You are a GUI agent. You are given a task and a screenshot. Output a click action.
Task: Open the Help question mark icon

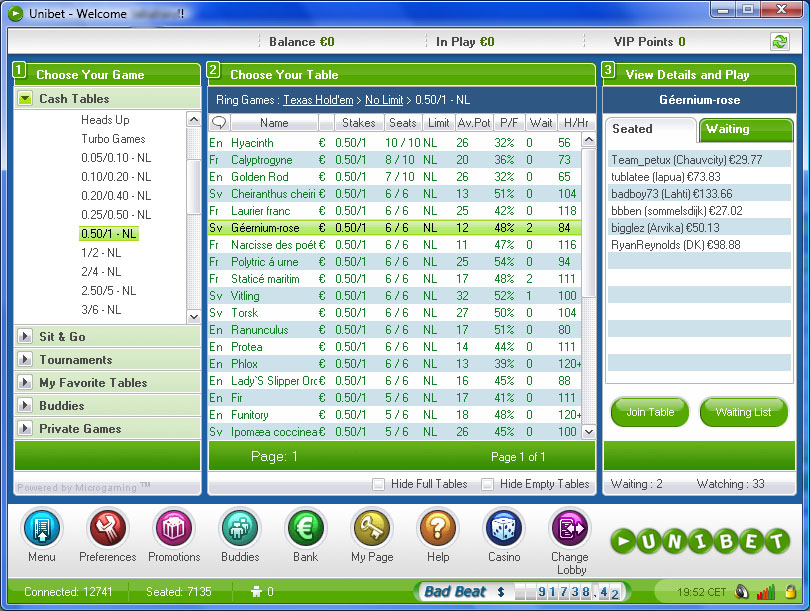coord(438,528)
